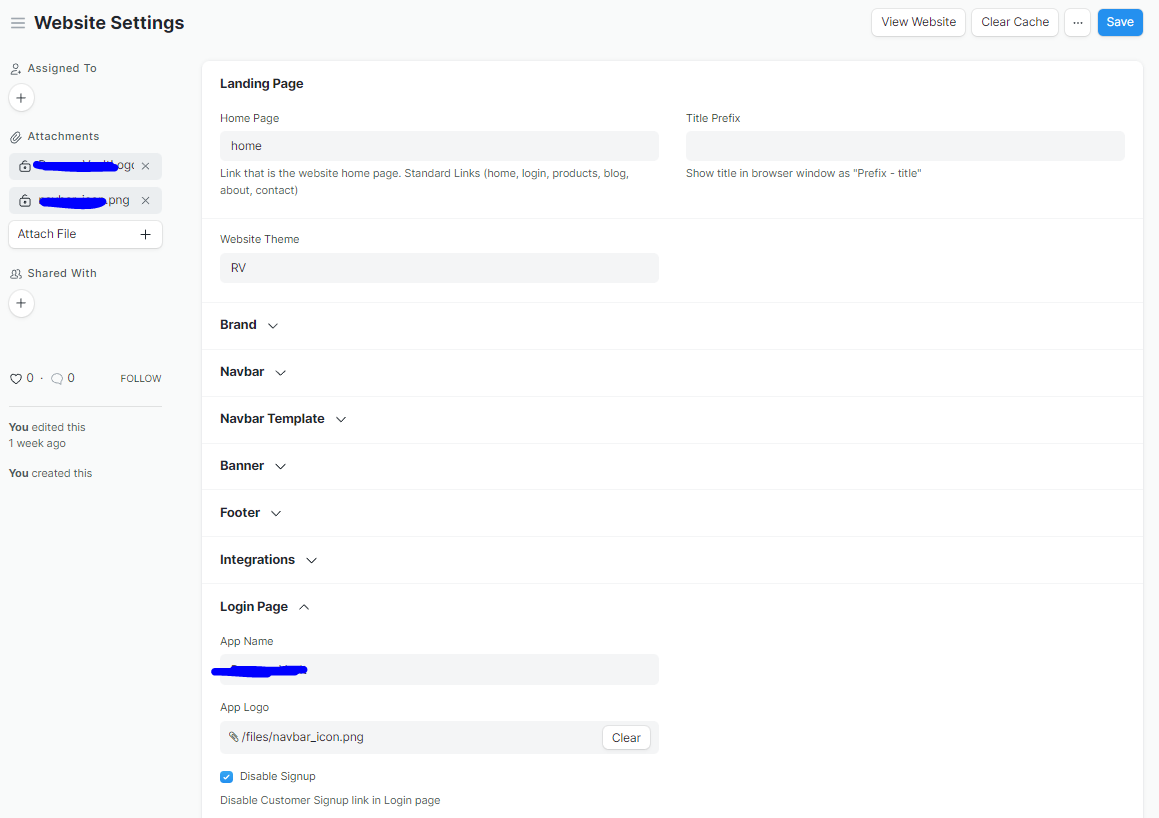Clear the App Logo file

626,738
